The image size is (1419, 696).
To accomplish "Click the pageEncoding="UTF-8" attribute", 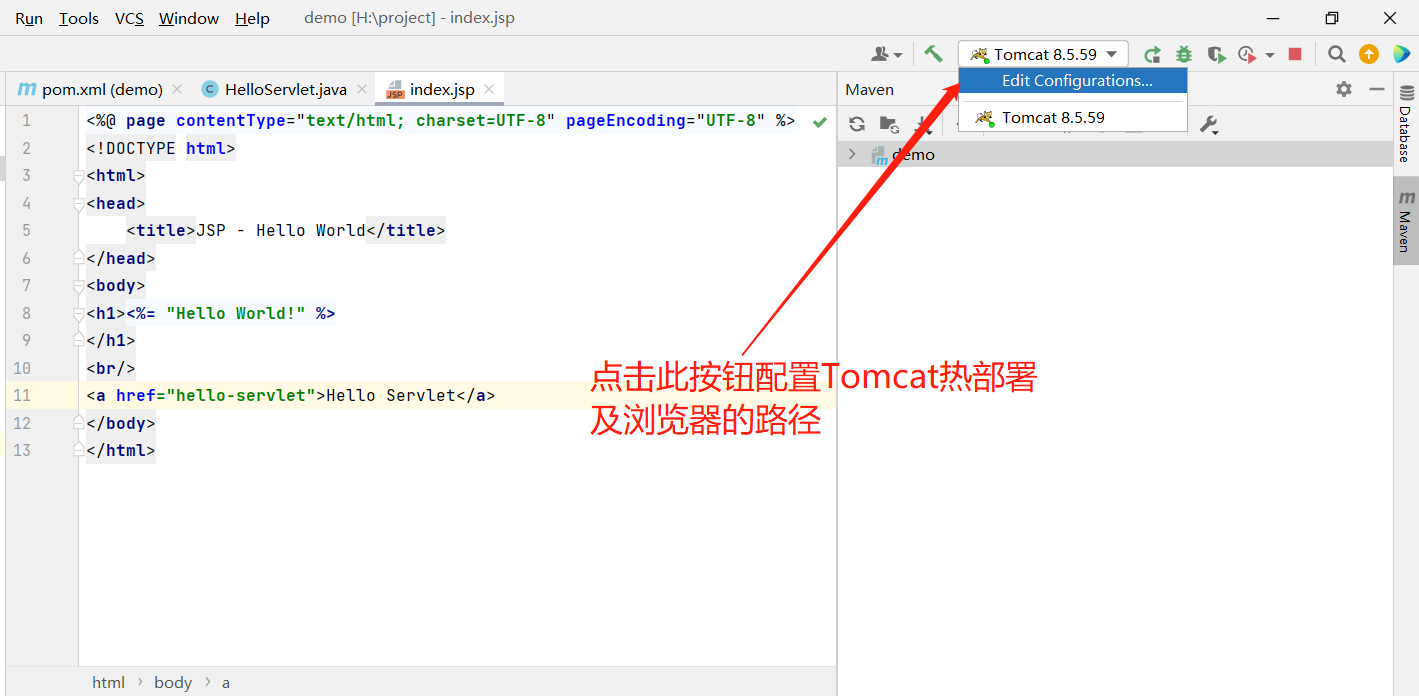I will (666, 121).
